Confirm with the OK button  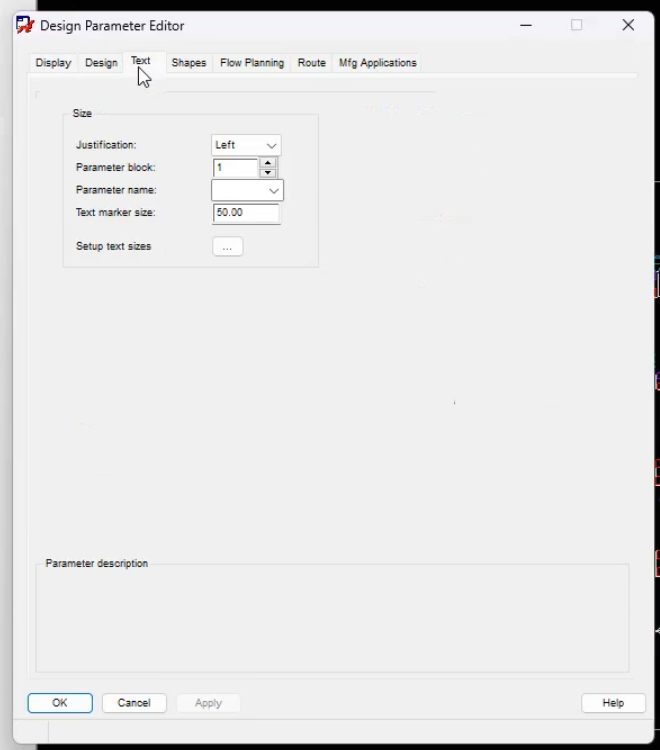point(60,703)
